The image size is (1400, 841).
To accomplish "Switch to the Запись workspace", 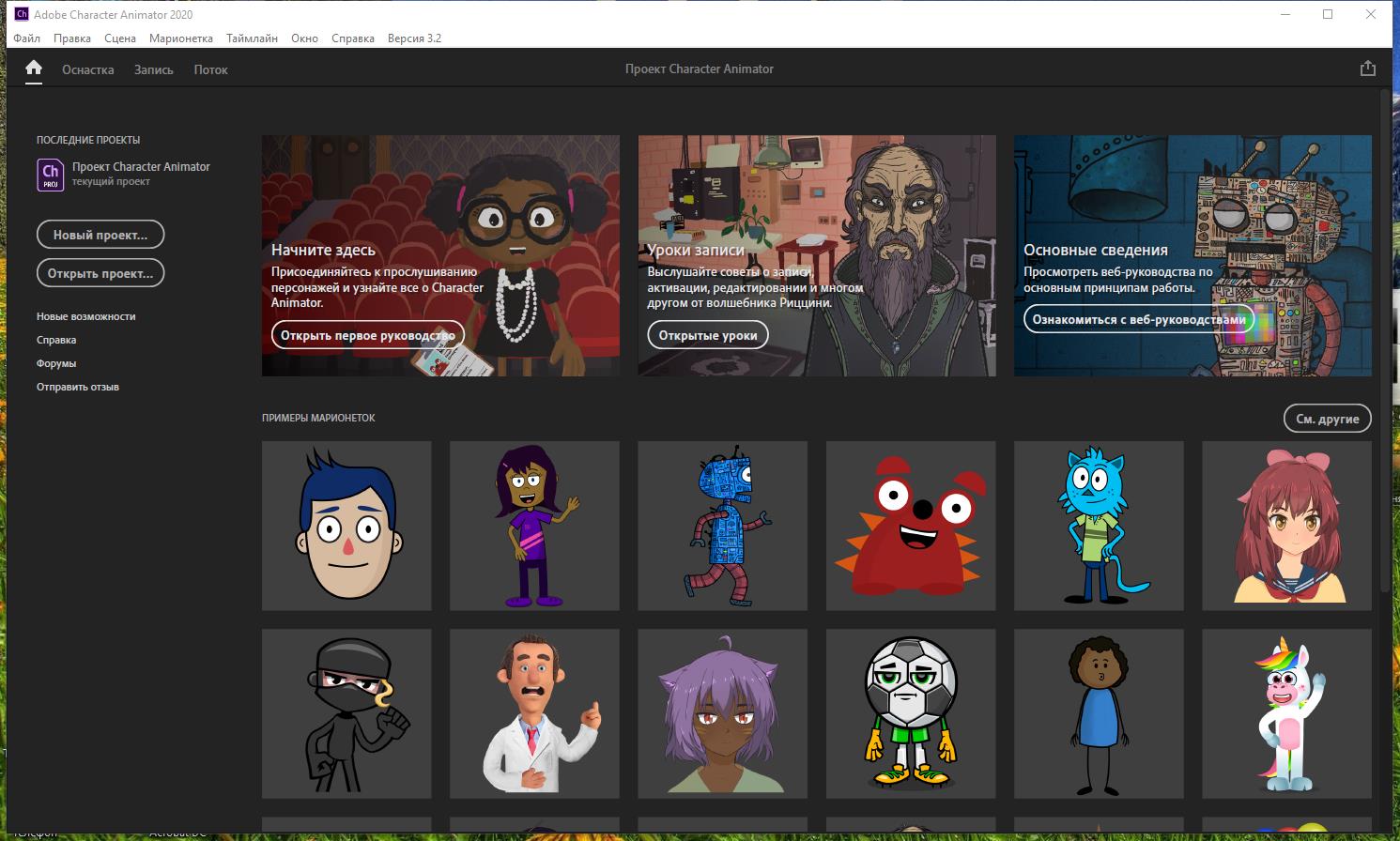I will click(x=154, y=69).
